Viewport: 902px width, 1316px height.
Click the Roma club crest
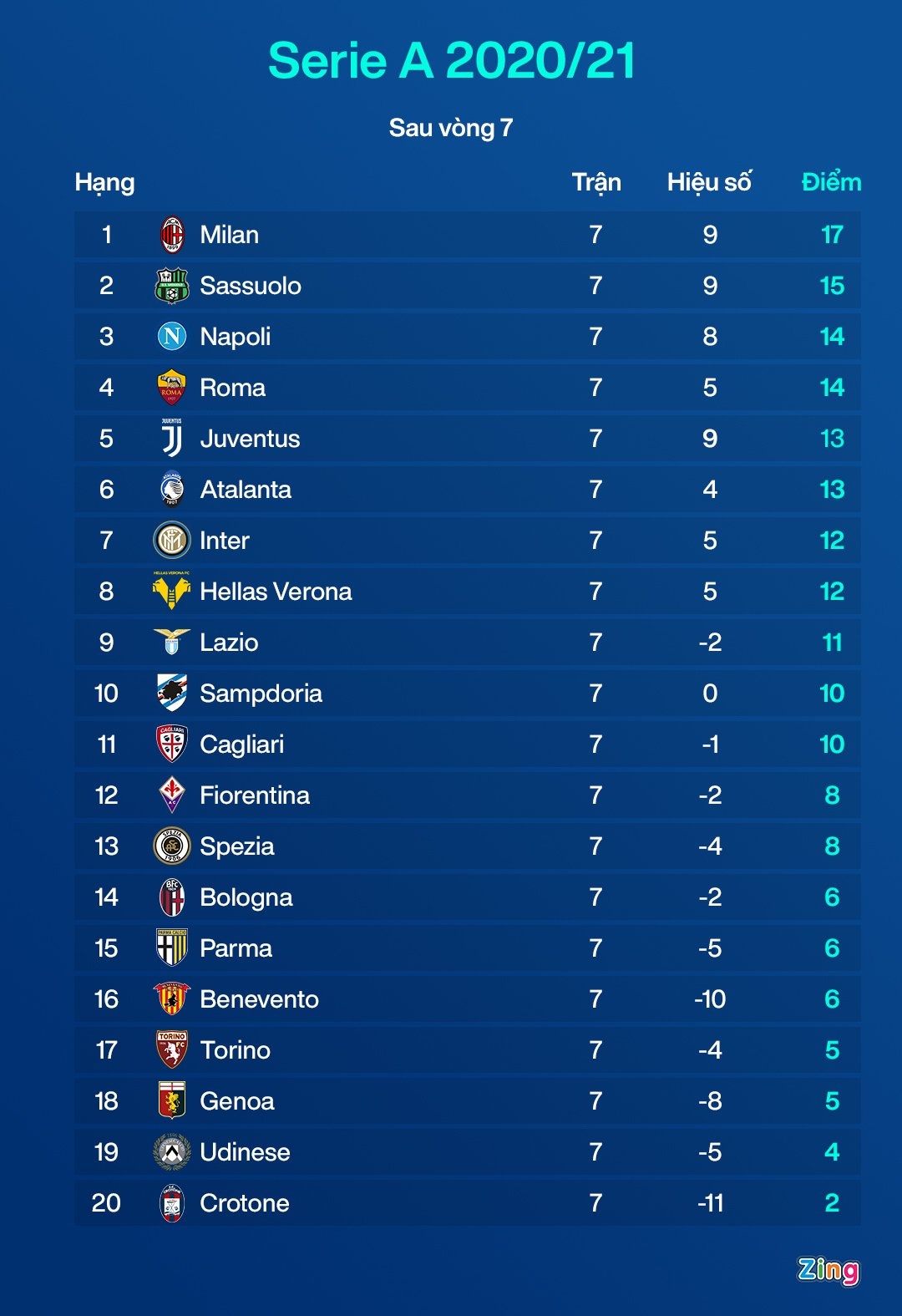click(172, 388)
